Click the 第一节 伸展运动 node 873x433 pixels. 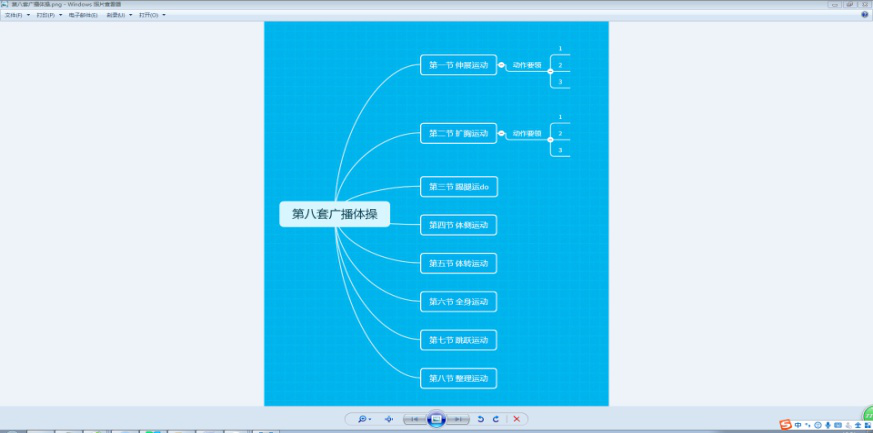point(458,65)
